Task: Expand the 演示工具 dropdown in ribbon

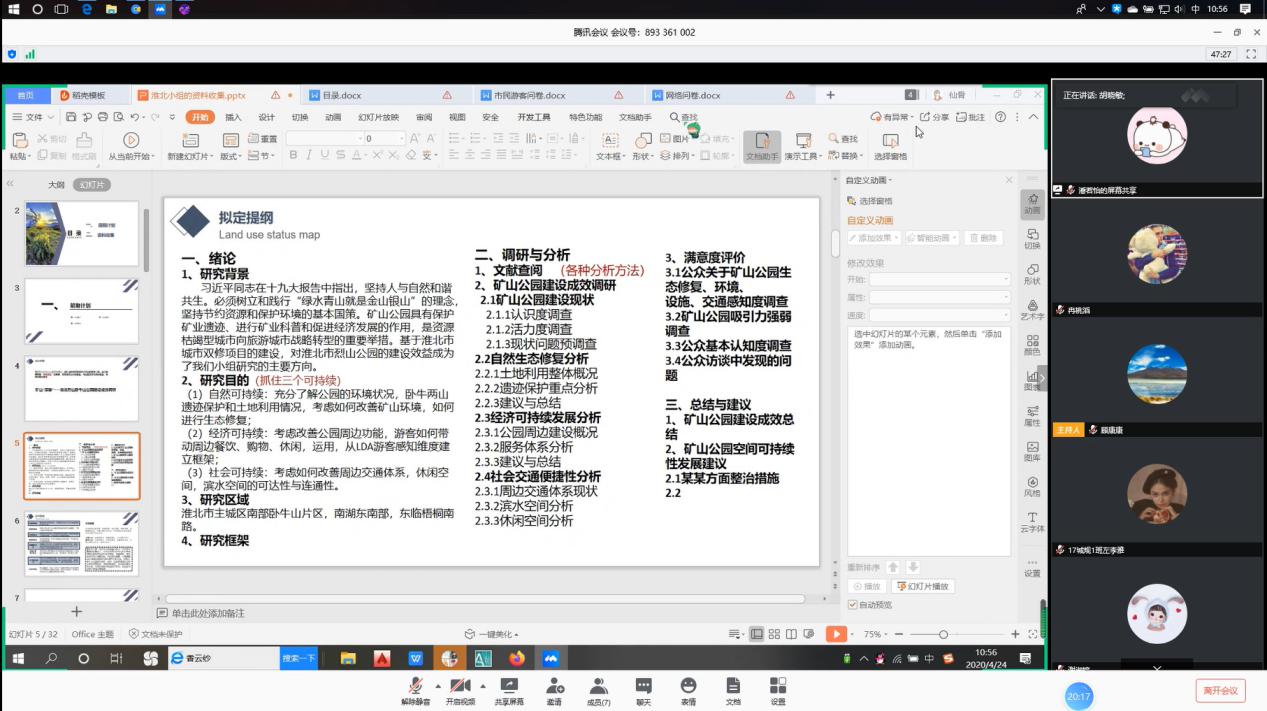Action: pos(803,156)
